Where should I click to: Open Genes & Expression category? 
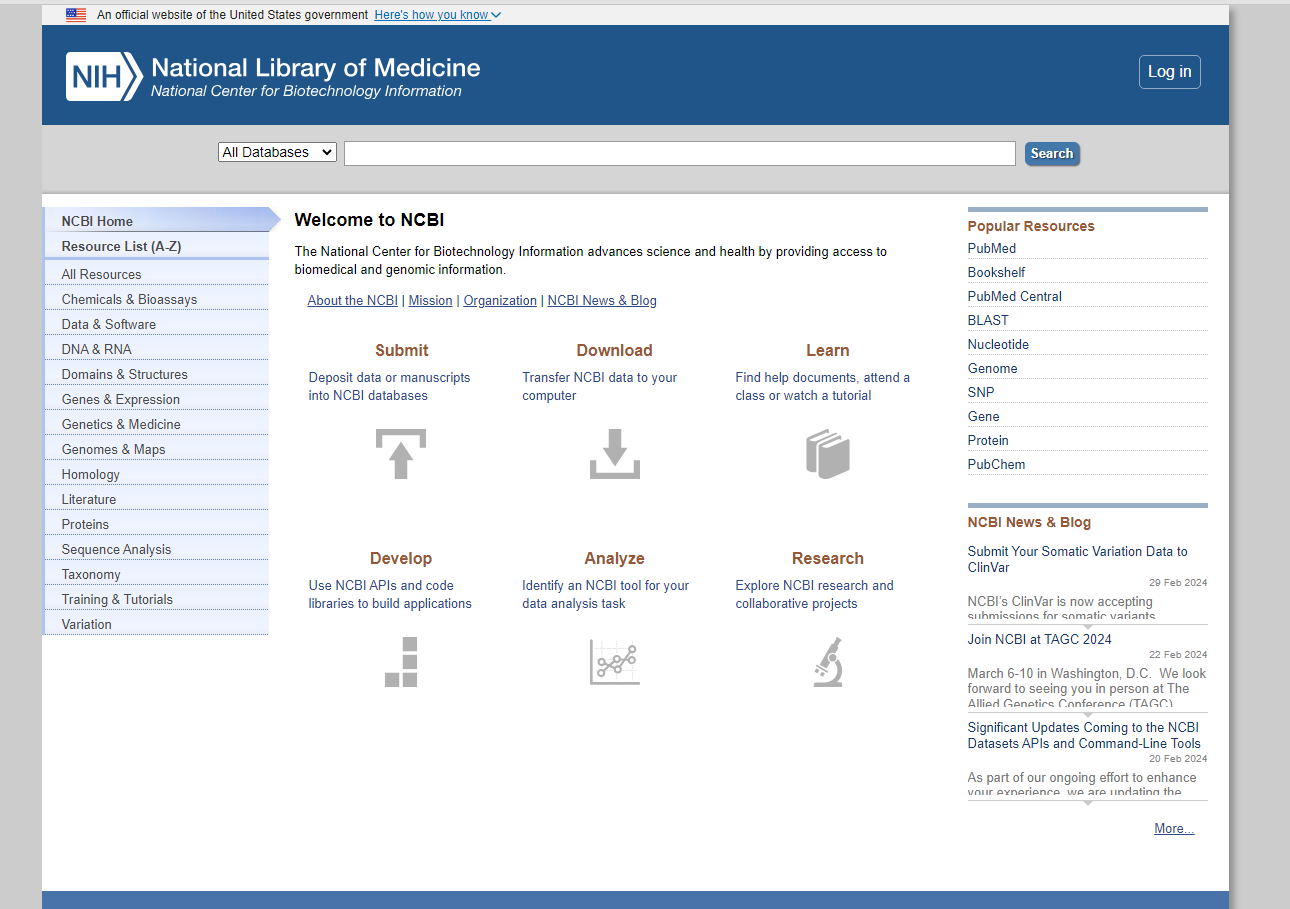(x=157, y=399)
